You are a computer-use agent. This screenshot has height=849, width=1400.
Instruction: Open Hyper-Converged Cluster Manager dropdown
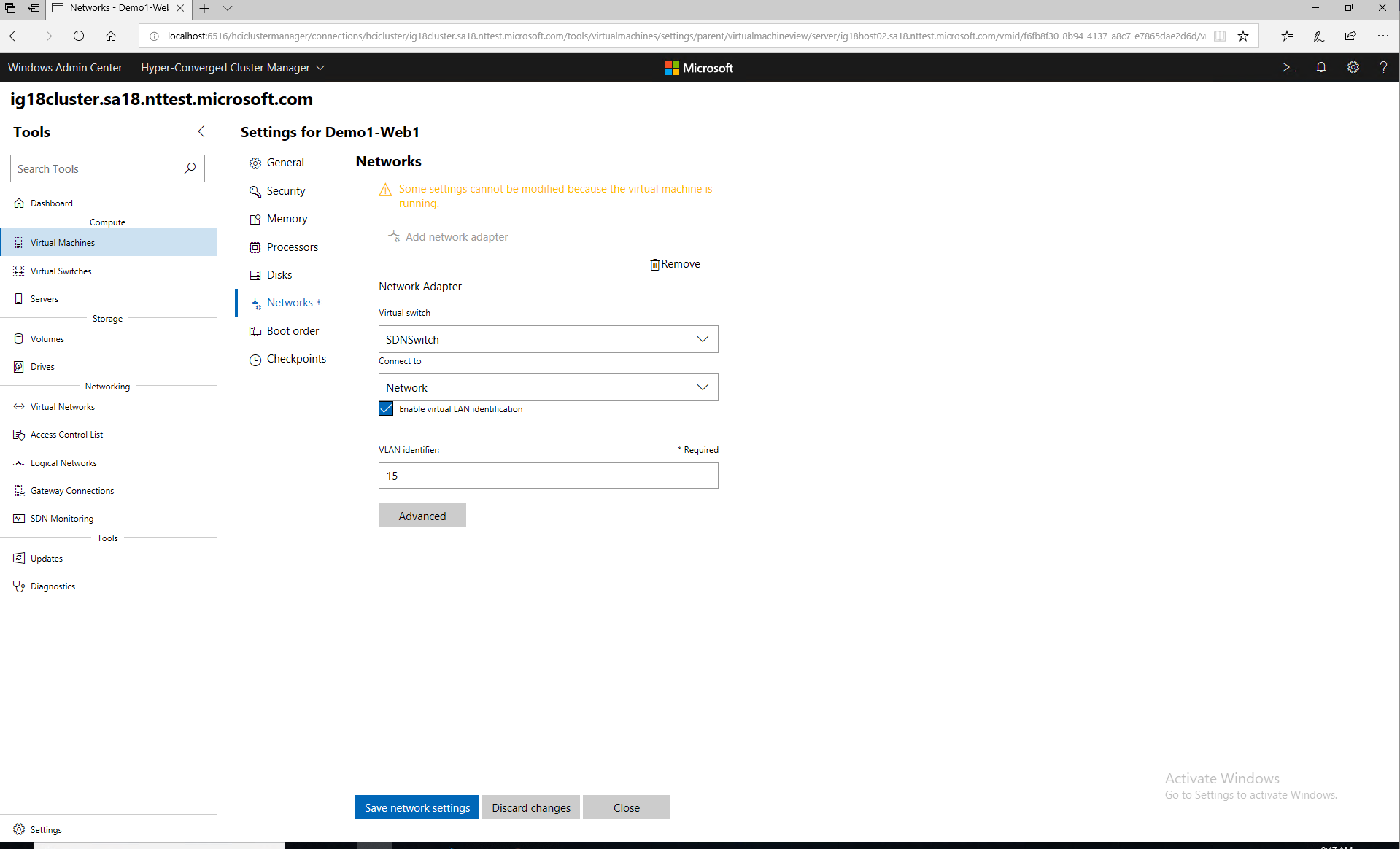pyautogui.click(x=233, y=67)
